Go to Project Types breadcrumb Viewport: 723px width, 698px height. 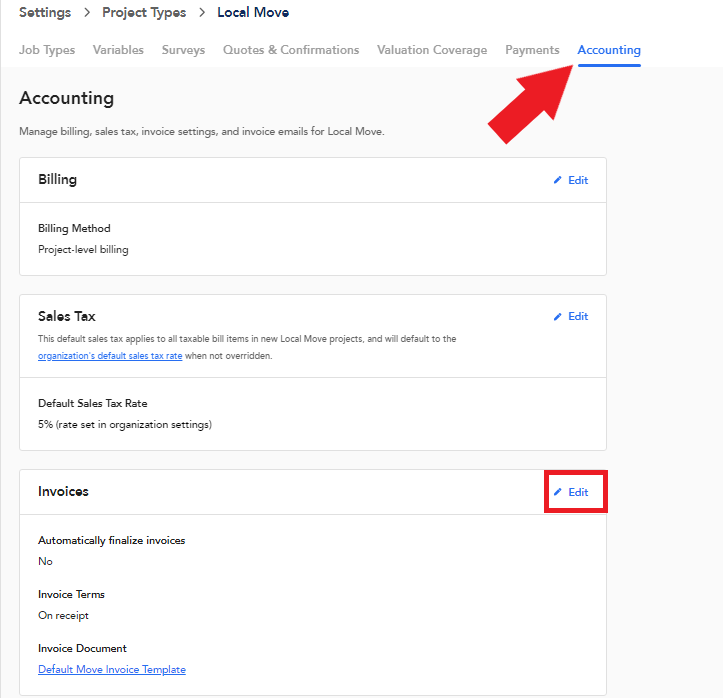[144, 12]
